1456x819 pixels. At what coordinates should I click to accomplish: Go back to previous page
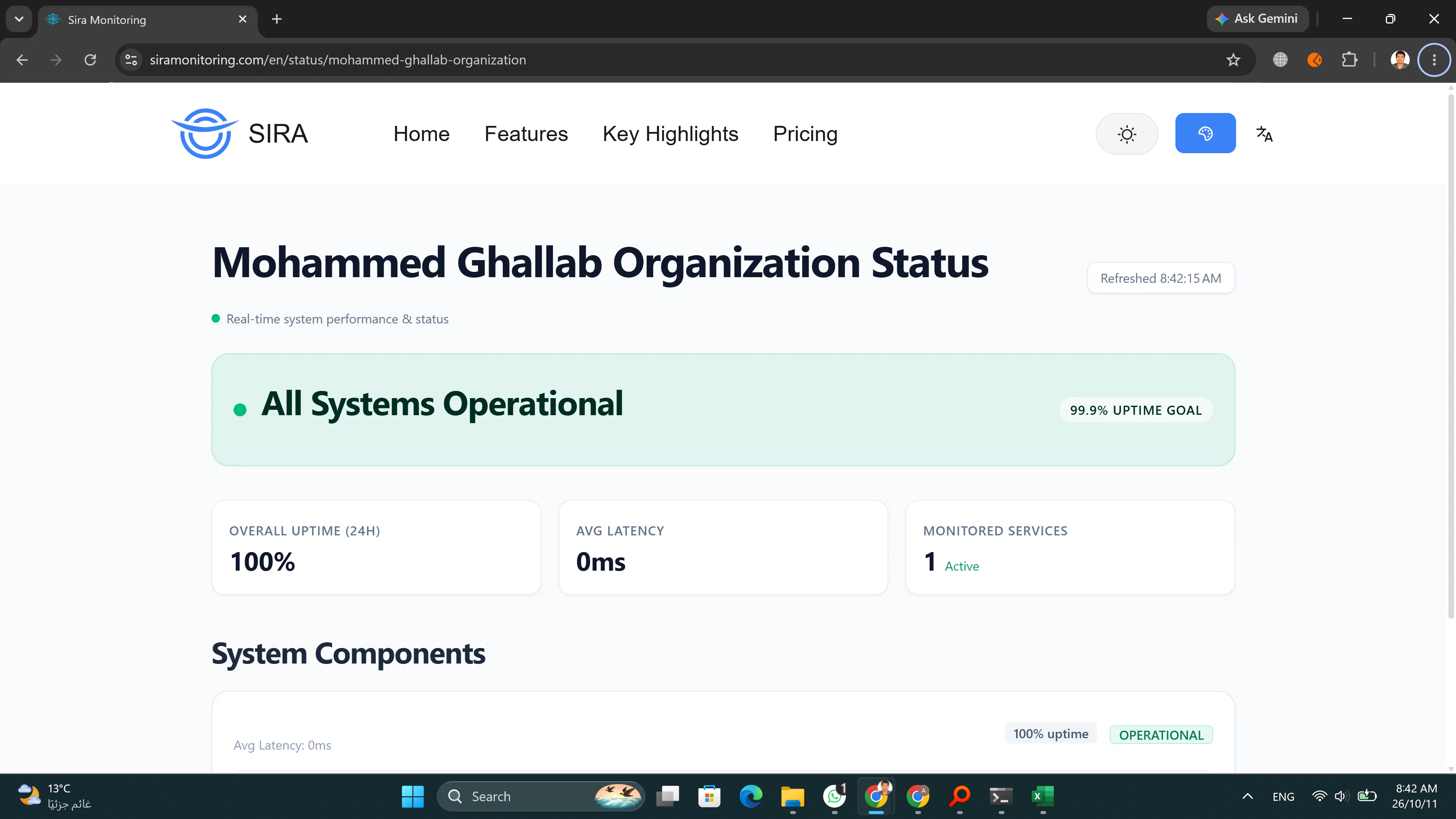[22, 60]
